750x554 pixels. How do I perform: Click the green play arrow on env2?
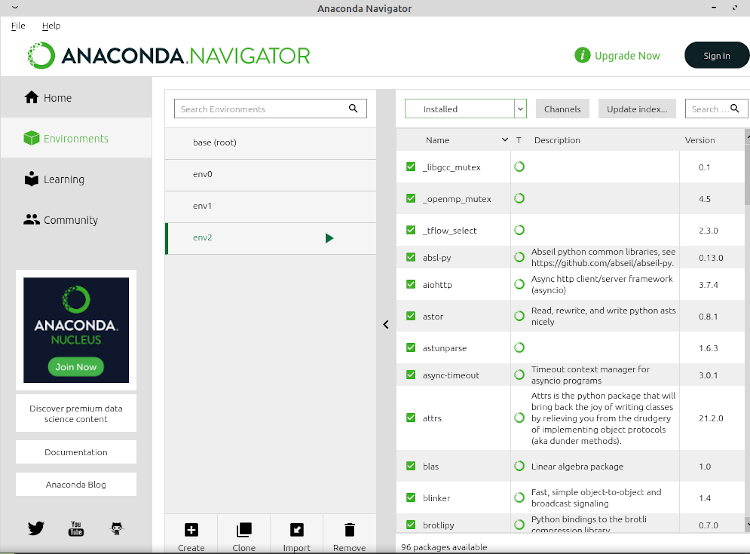[x=329, y=238]
